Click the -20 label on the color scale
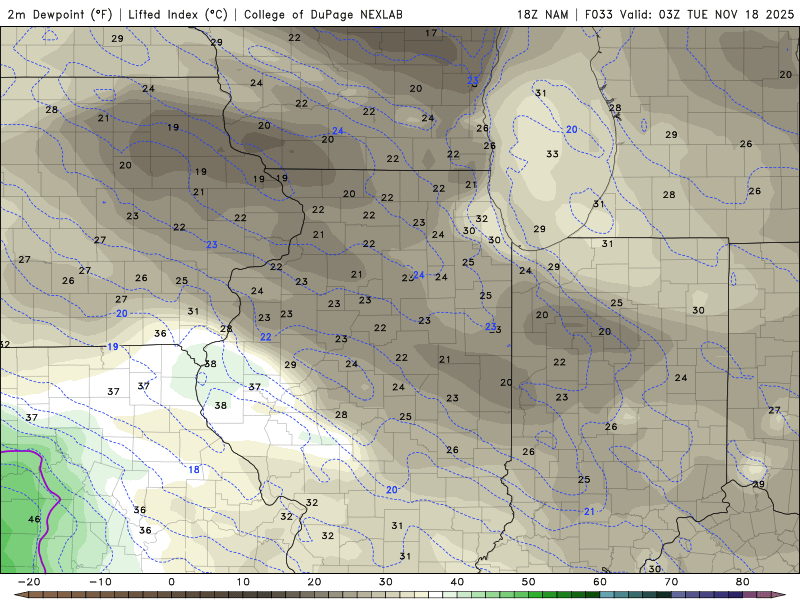This screenshot has height=600, width=800. tap(29, 582)
